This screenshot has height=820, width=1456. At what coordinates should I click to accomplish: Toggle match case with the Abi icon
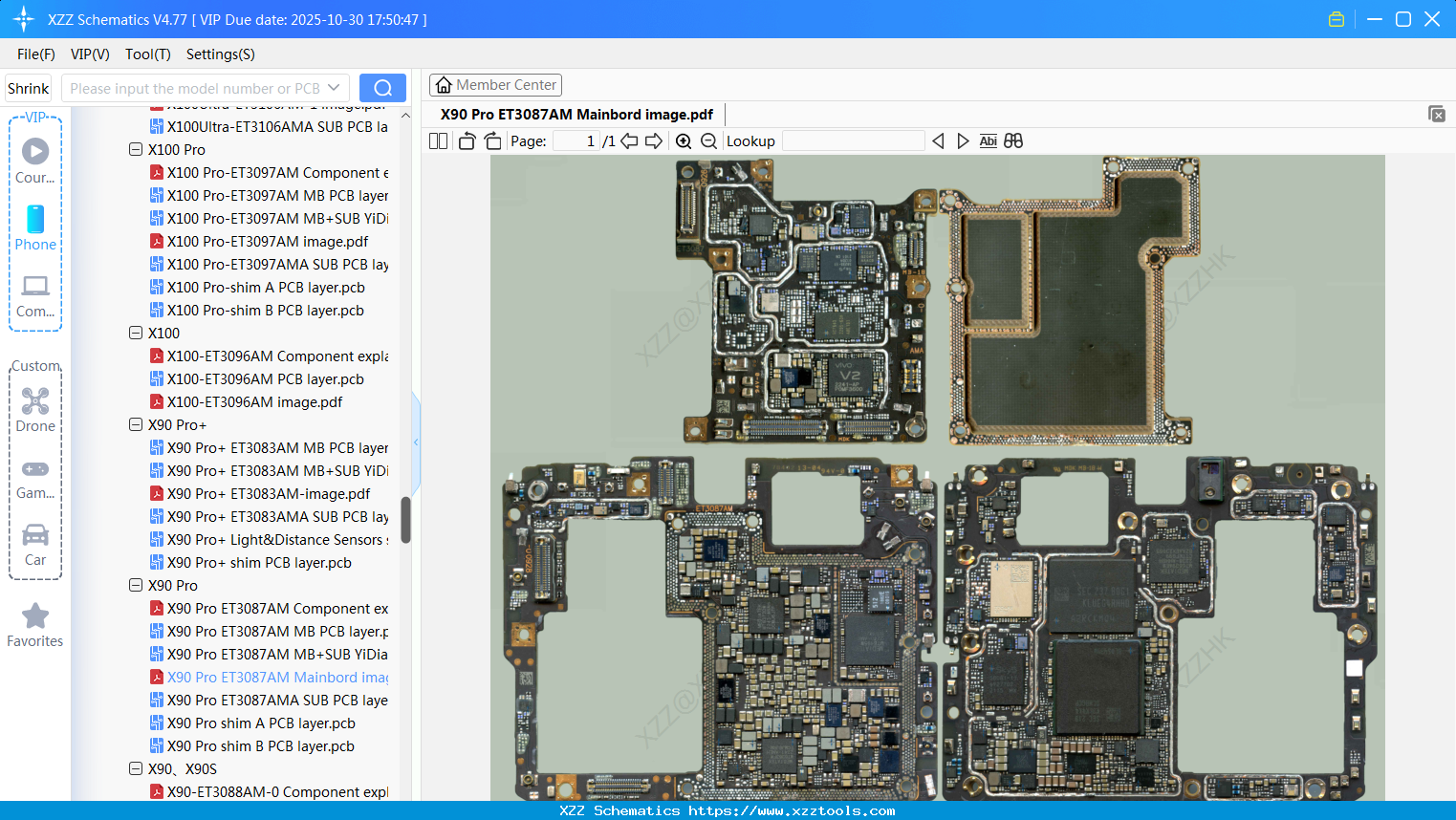point(988,140)
